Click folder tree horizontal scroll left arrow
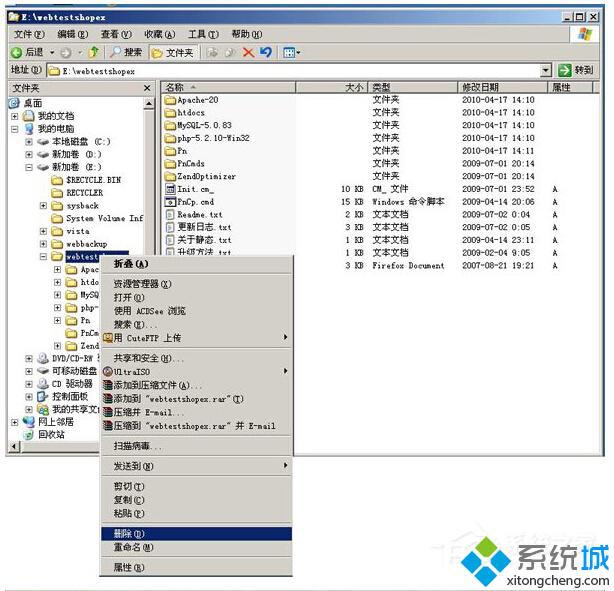The image size is (614, 591). 14,446
